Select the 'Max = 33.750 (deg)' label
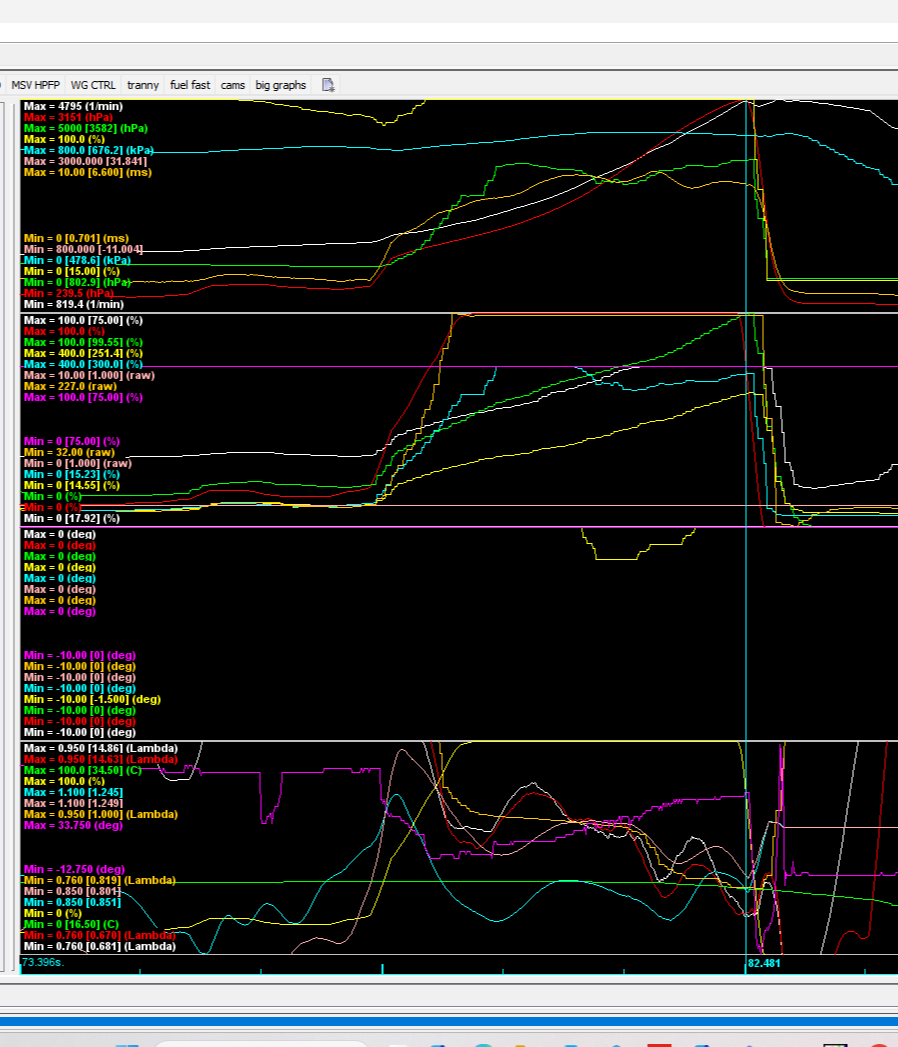 tap(73, 825)
